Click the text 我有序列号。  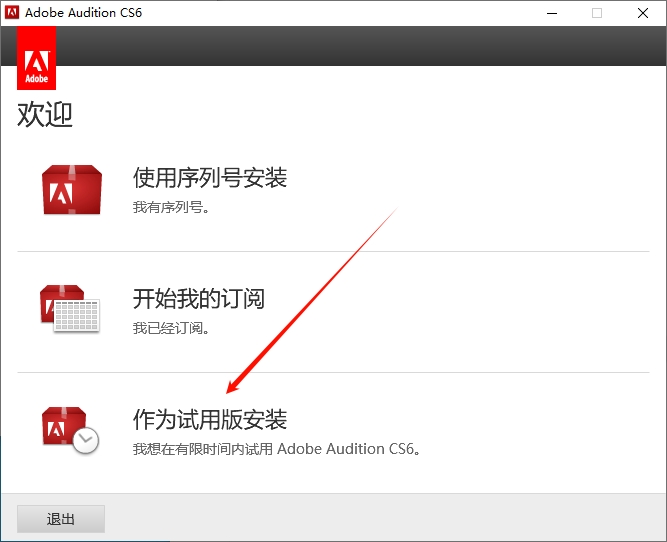(171, 207)
